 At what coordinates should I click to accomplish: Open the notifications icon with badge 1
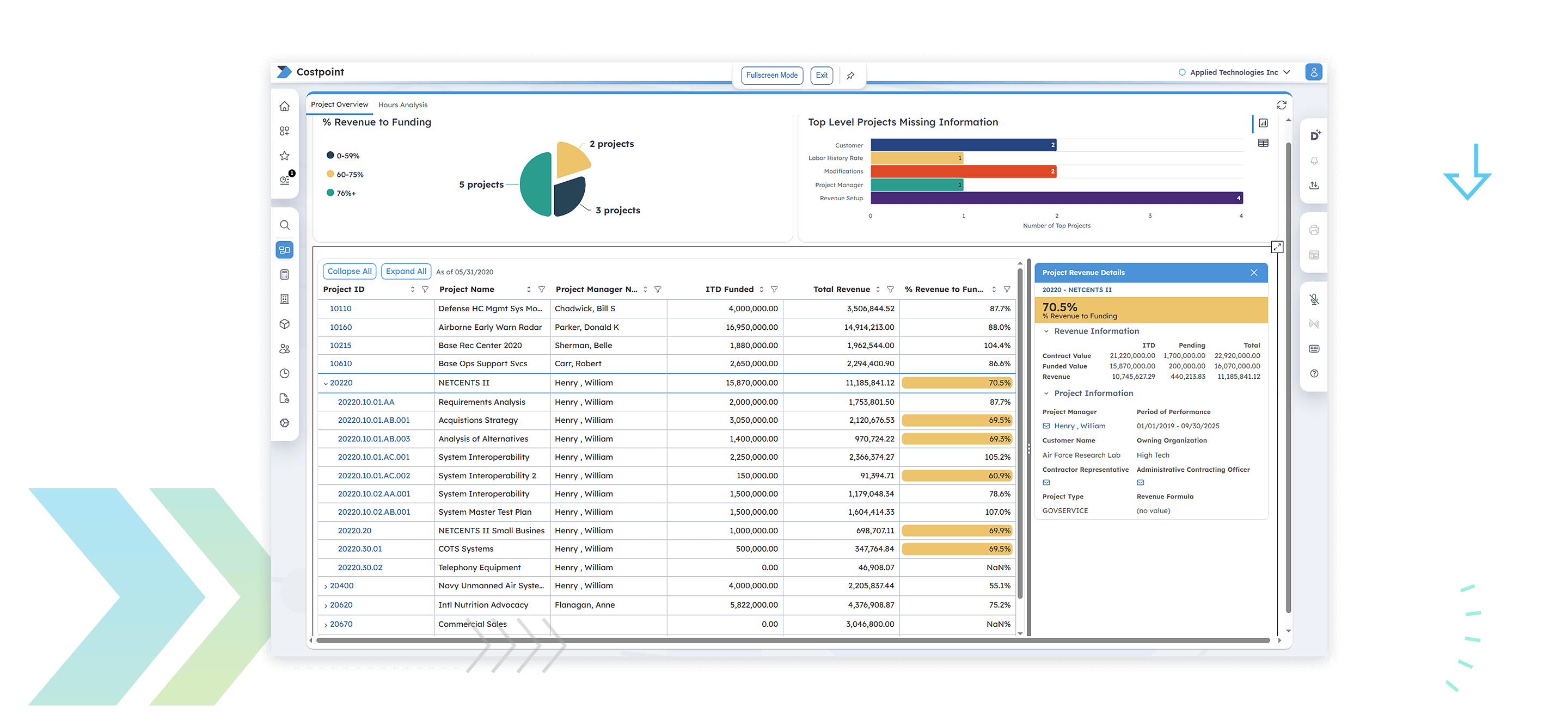(285, 179)
